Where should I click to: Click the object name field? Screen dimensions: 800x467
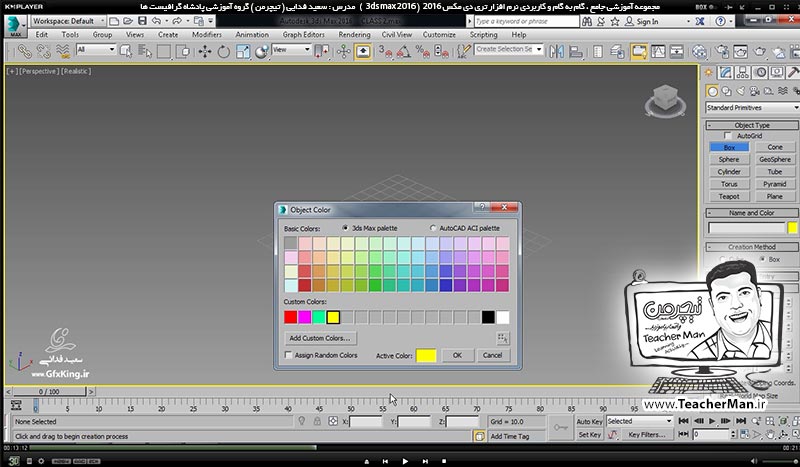click(746, 228)
